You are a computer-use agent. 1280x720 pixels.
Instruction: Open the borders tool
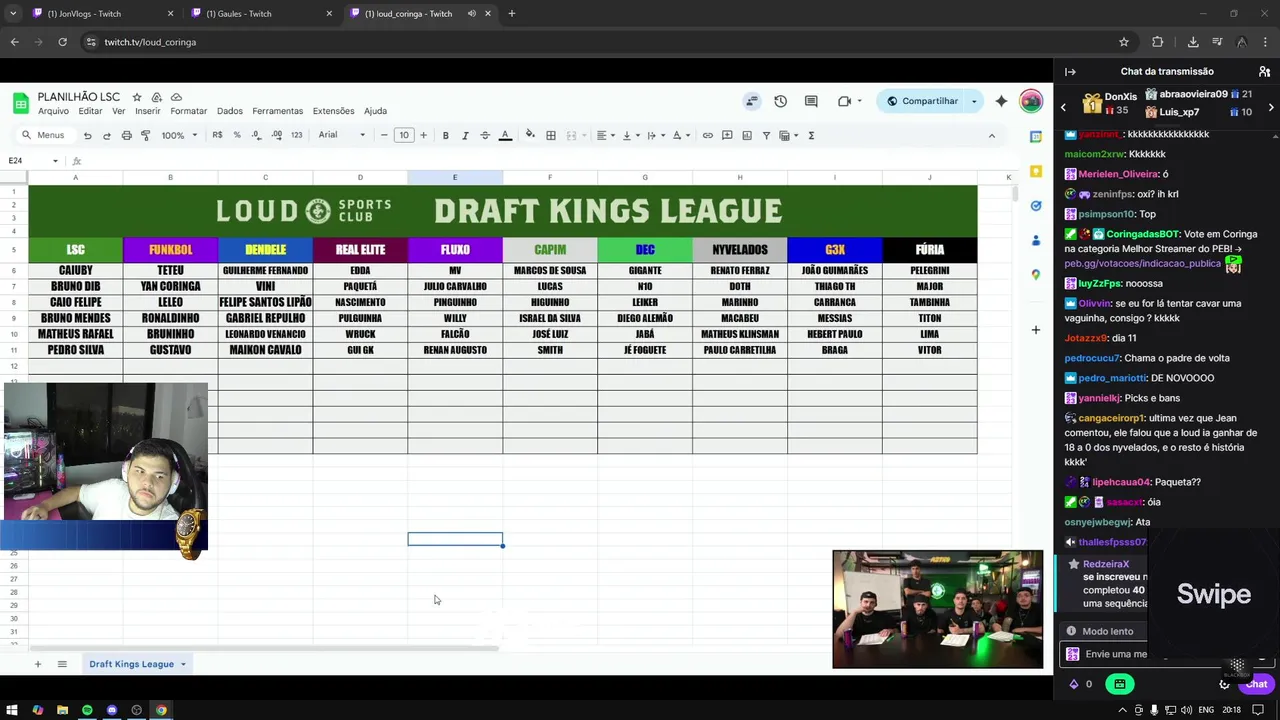(551, 135)
